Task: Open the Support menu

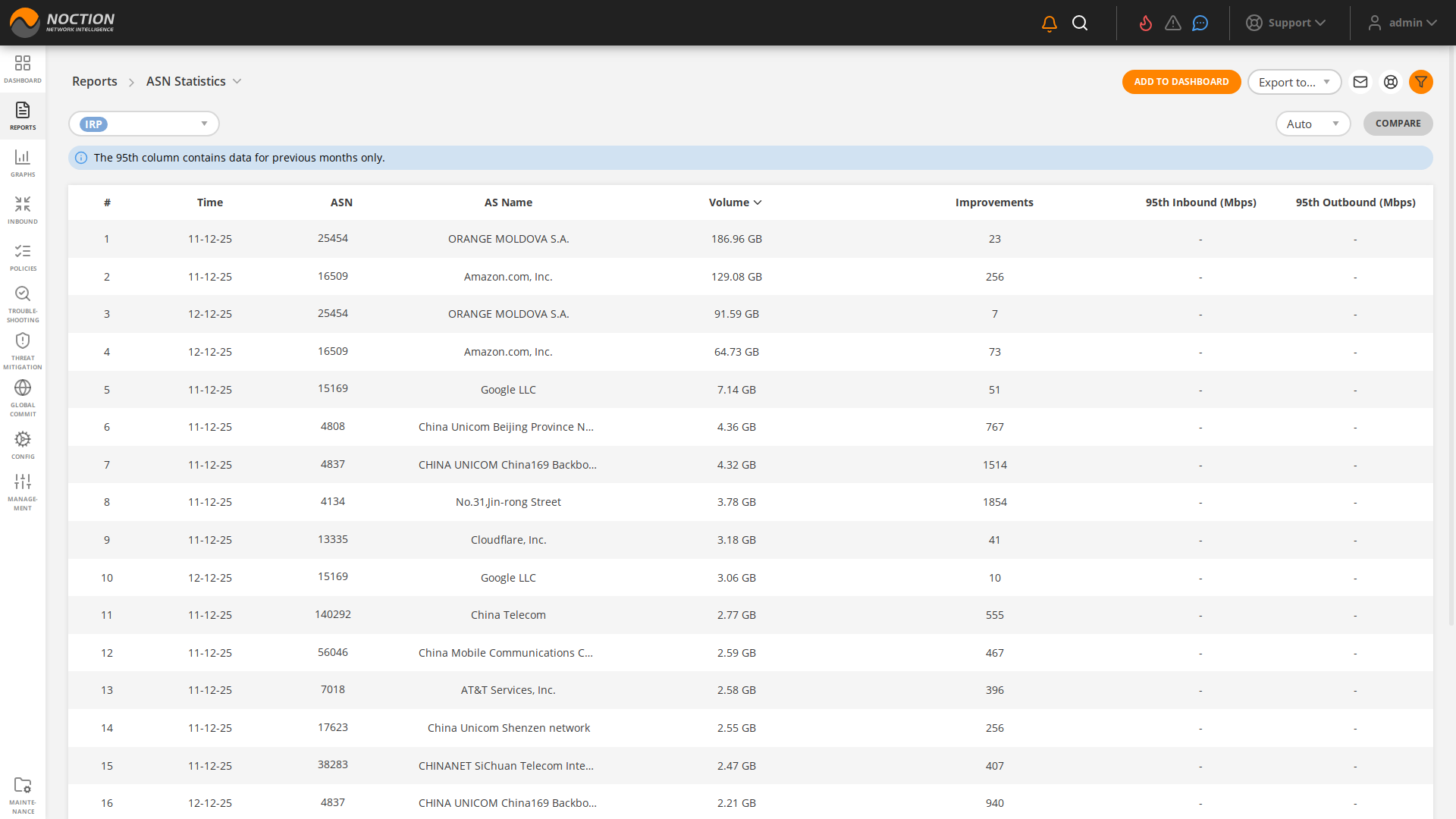Action: 1286,23
